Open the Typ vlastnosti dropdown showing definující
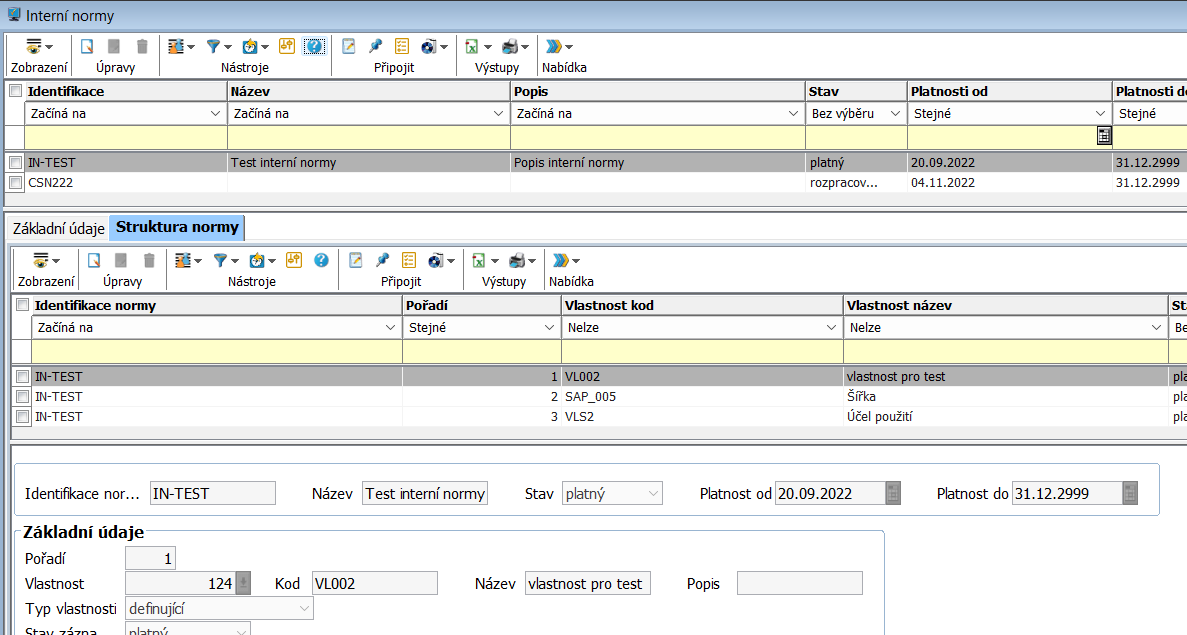1187x635 pixels. coord(218,608)
